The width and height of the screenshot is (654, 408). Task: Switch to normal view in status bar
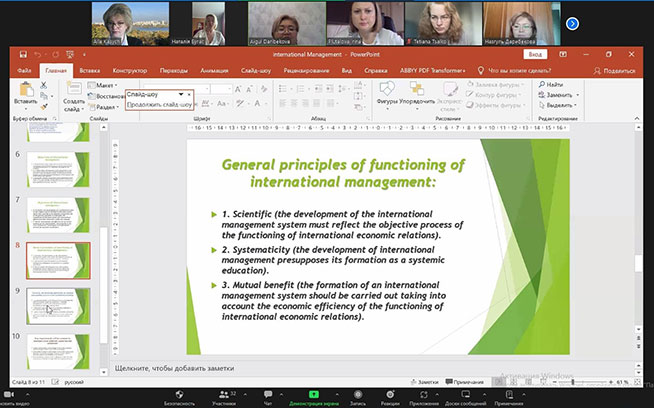click(x=498, y=382)
